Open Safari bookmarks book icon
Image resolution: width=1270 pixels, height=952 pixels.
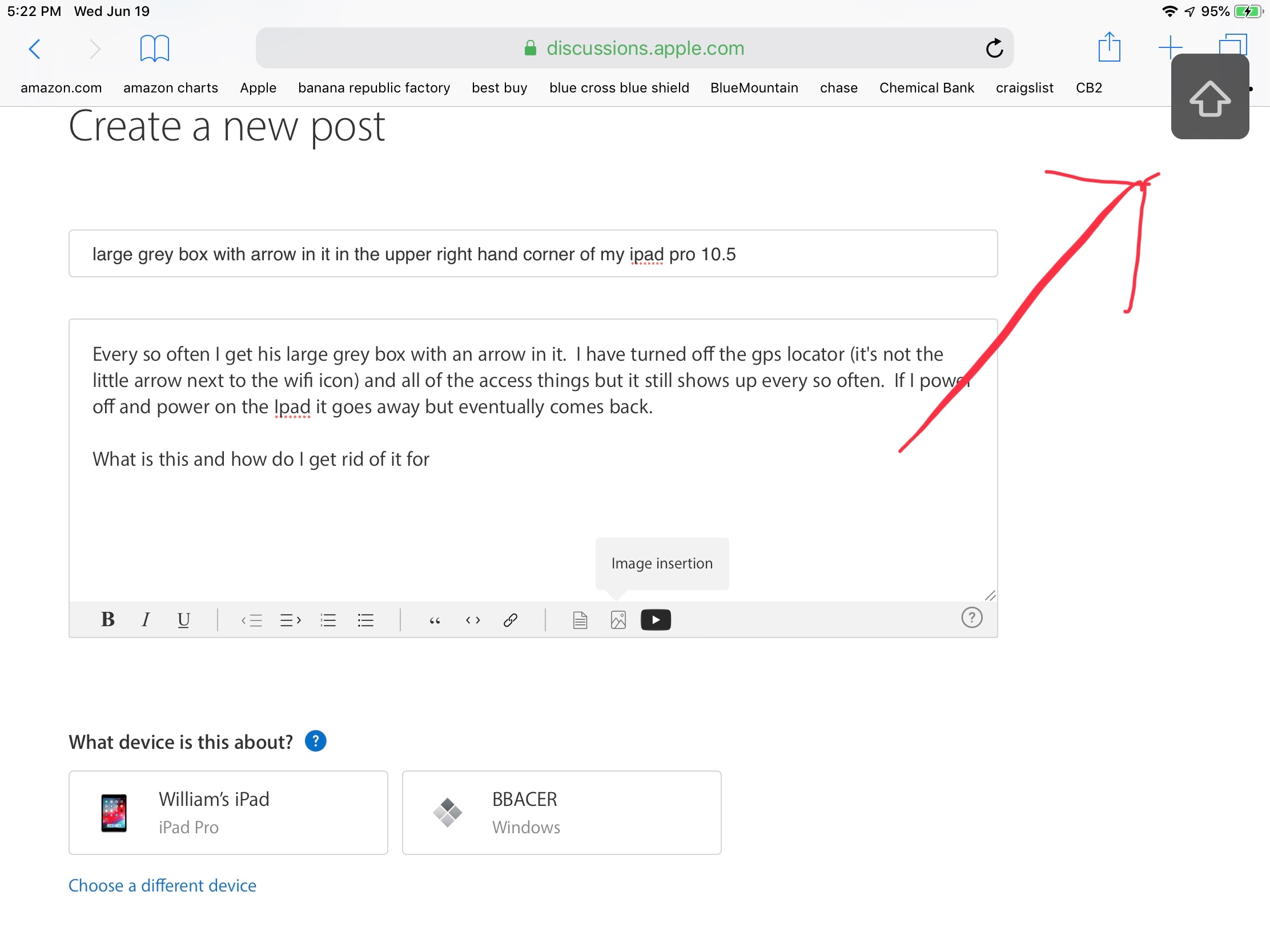point(154,48)
